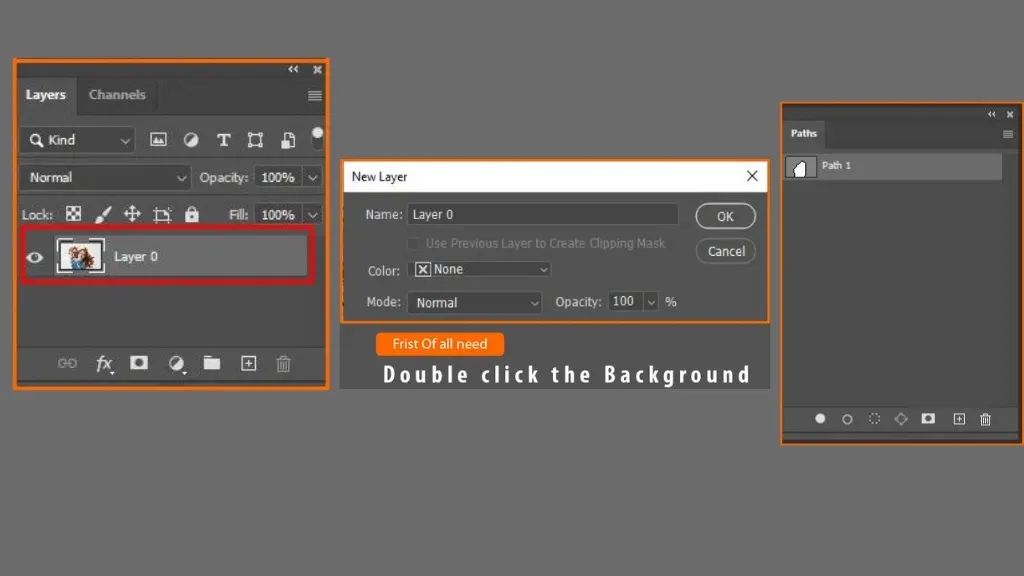This screenshot has height=576, width=1024.
Task: Lock position move-arrows icon
Action: pos(132,214)
